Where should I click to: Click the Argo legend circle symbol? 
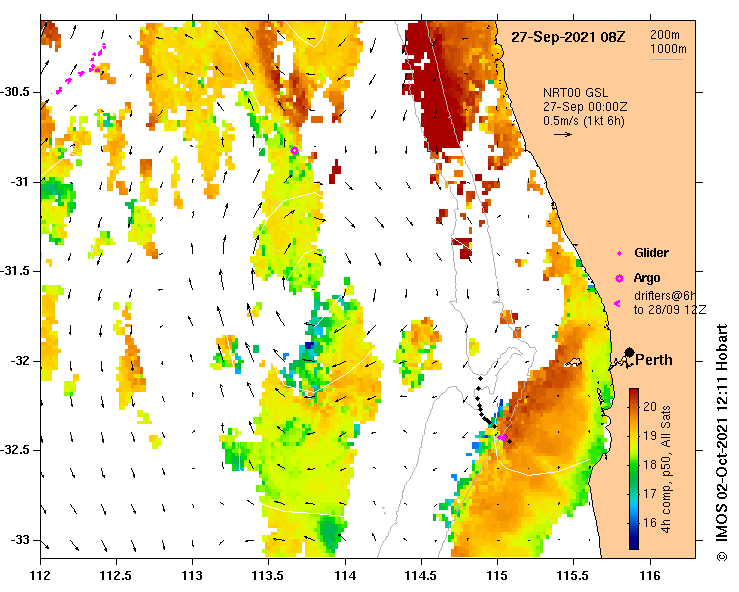pyautogui.click(x=619, y=278)
